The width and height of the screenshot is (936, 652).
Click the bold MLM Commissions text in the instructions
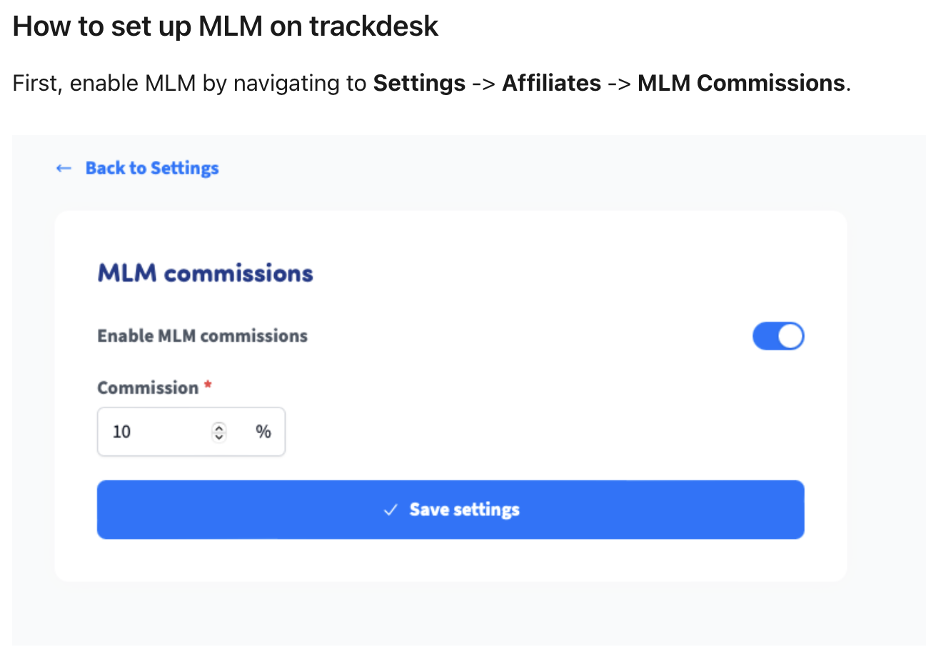pos(741,84)
